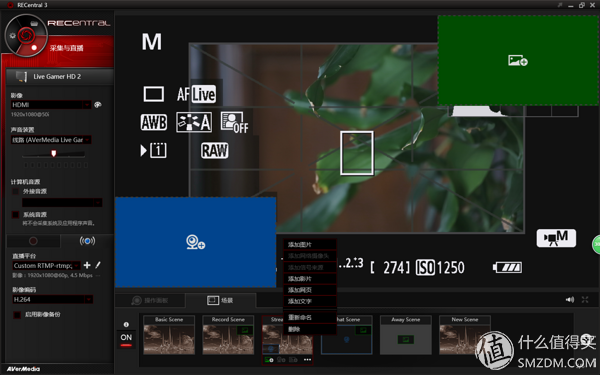The image size is (600, 375).
Task: Mute preview with the speaker icon
Action: 570,300
